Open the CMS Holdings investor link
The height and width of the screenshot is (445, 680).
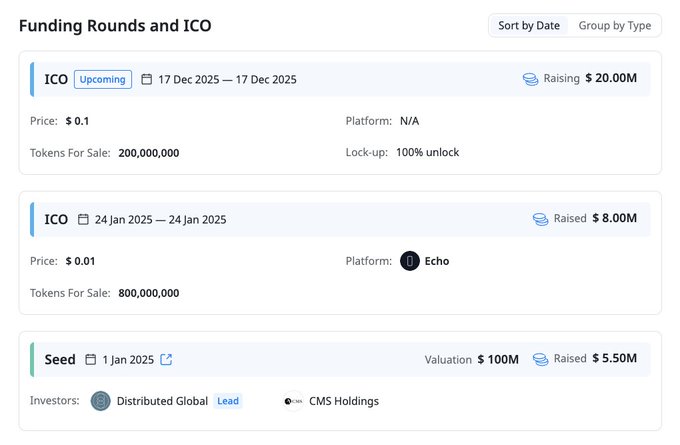(x=344, y=401)
